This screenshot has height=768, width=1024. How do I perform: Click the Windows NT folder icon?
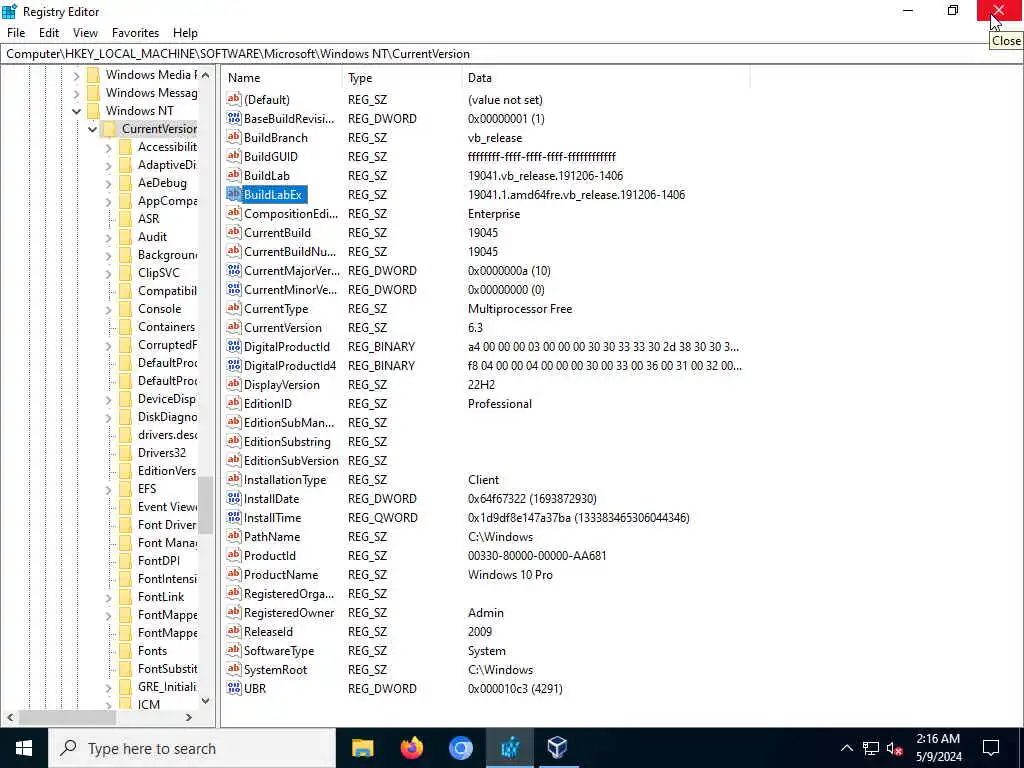click(x=93, y=110)
